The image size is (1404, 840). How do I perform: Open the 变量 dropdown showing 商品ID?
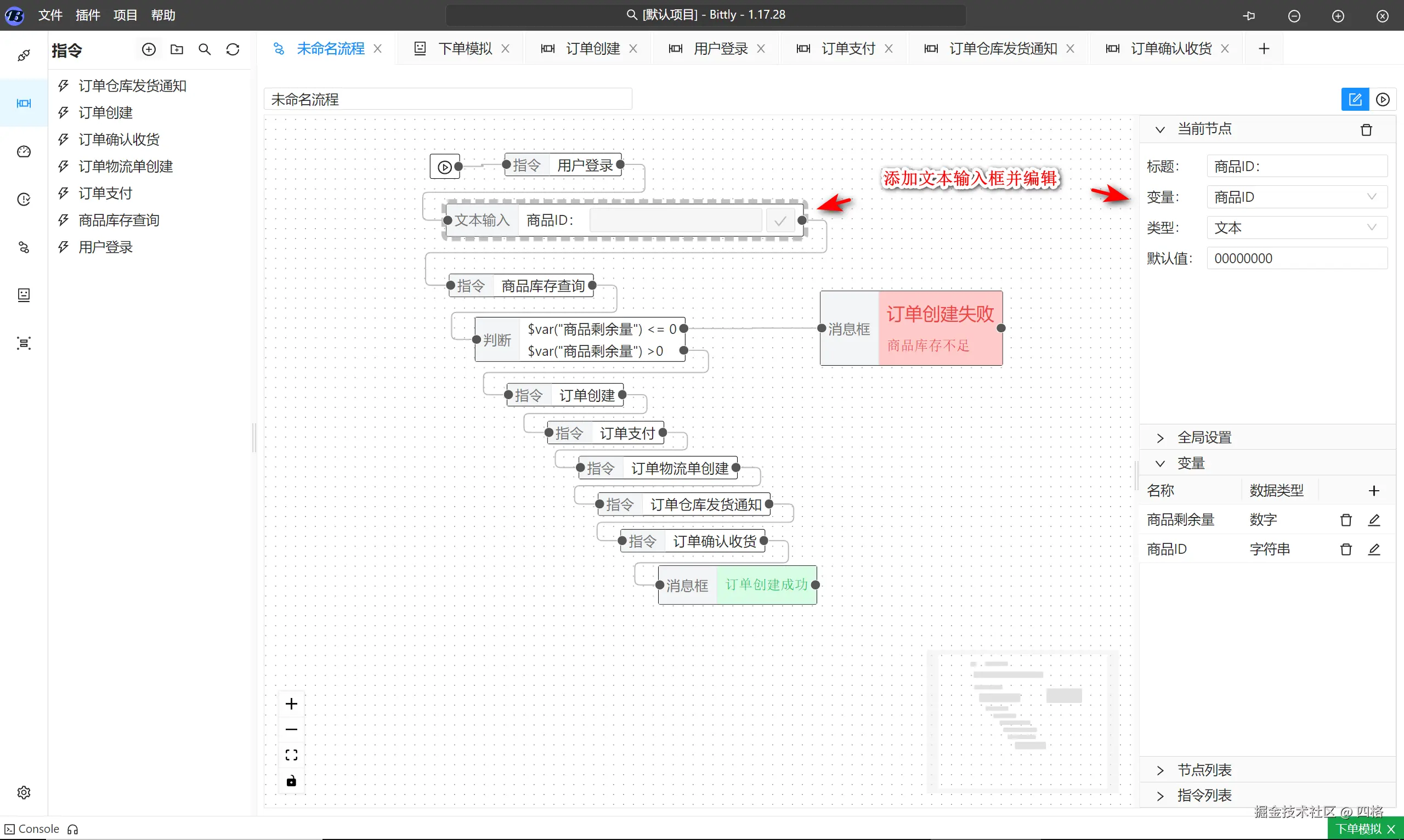point(1297,197)
